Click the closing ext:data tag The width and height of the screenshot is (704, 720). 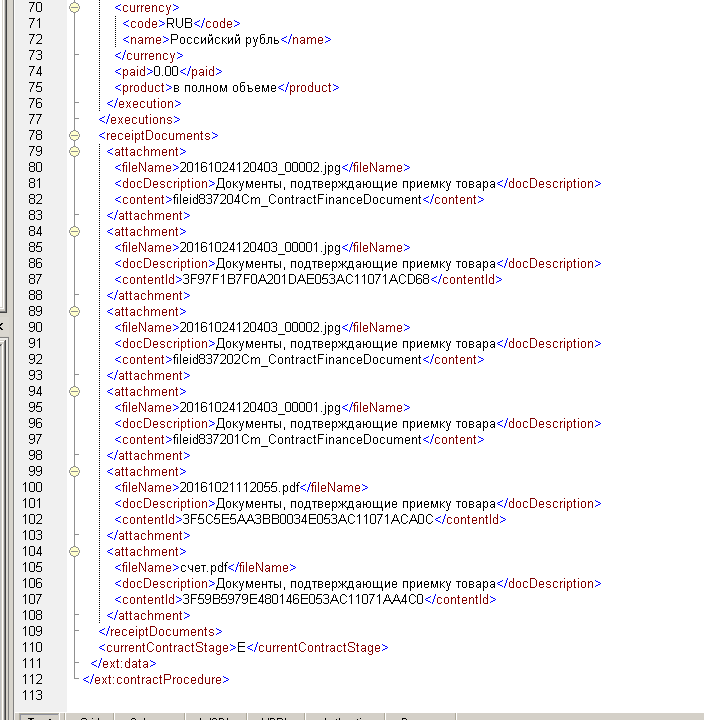click(x=123, y=664)
